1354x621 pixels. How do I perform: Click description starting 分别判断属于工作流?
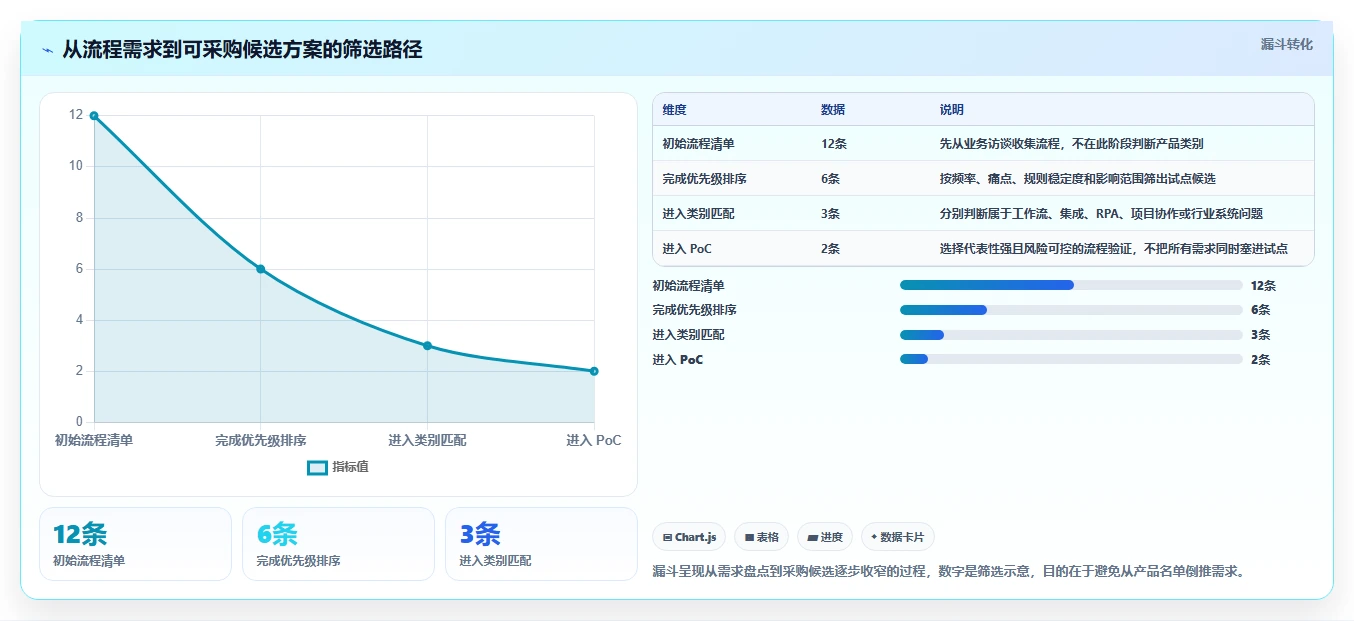click(x=1101, y=214)
